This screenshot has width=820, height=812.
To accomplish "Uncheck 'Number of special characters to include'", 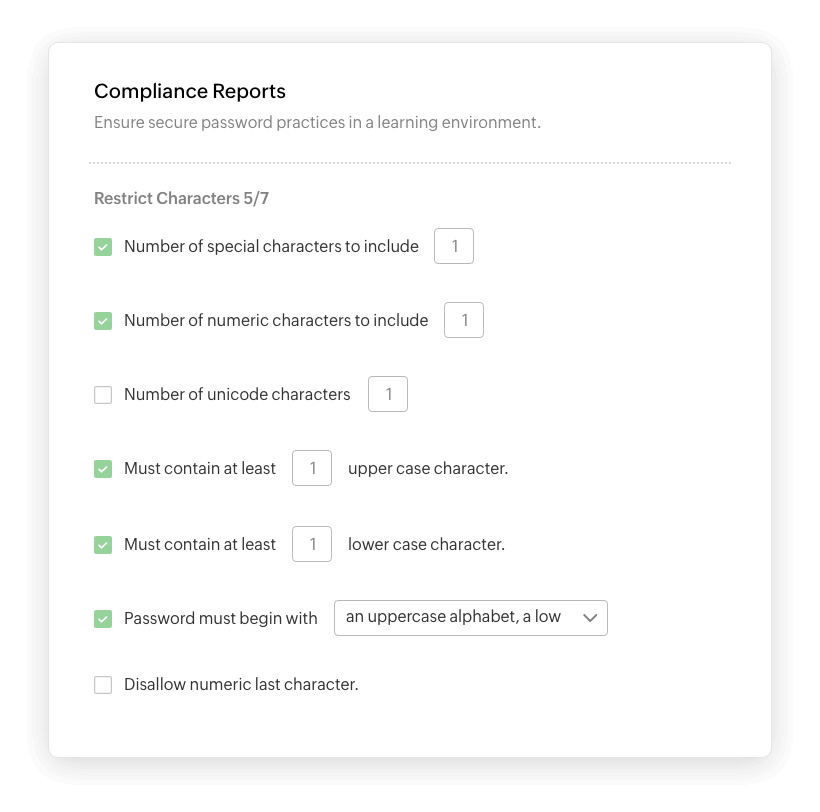I will pos(102,245).
